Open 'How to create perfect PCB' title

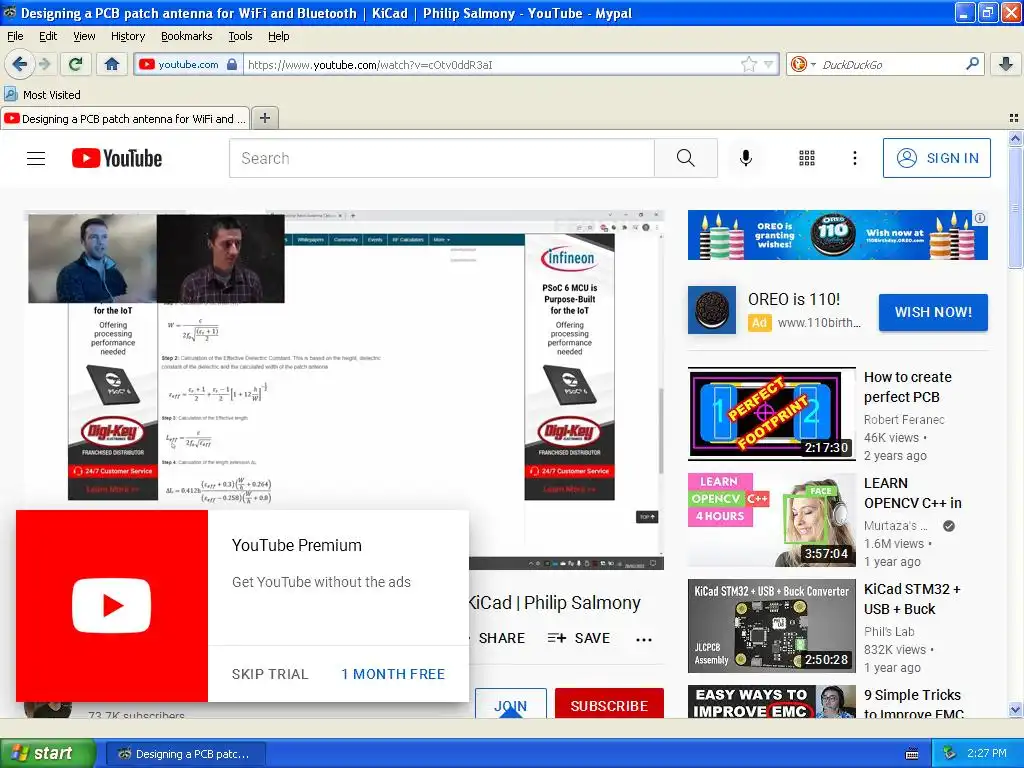(x=908, y=387)
